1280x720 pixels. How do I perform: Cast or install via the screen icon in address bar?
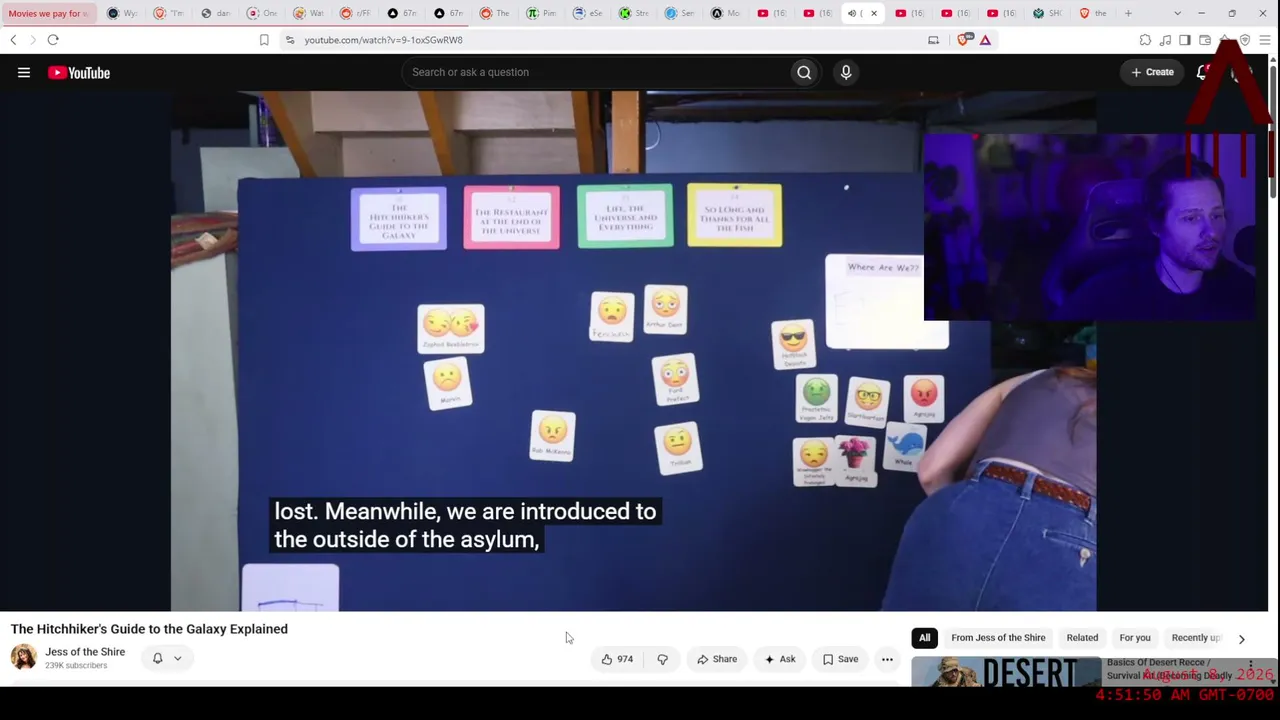coord(933,40)
